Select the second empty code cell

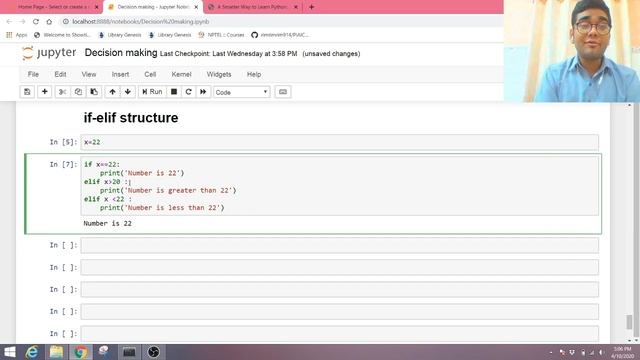340,267
